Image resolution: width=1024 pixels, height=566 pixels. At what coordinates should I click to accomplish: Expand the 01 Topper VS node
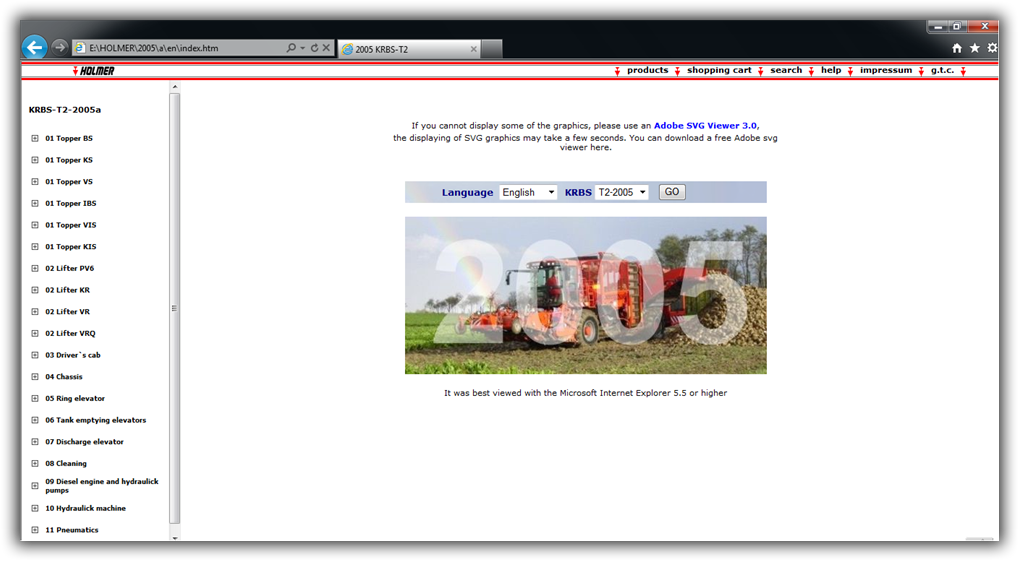click(x=35, y=181)
